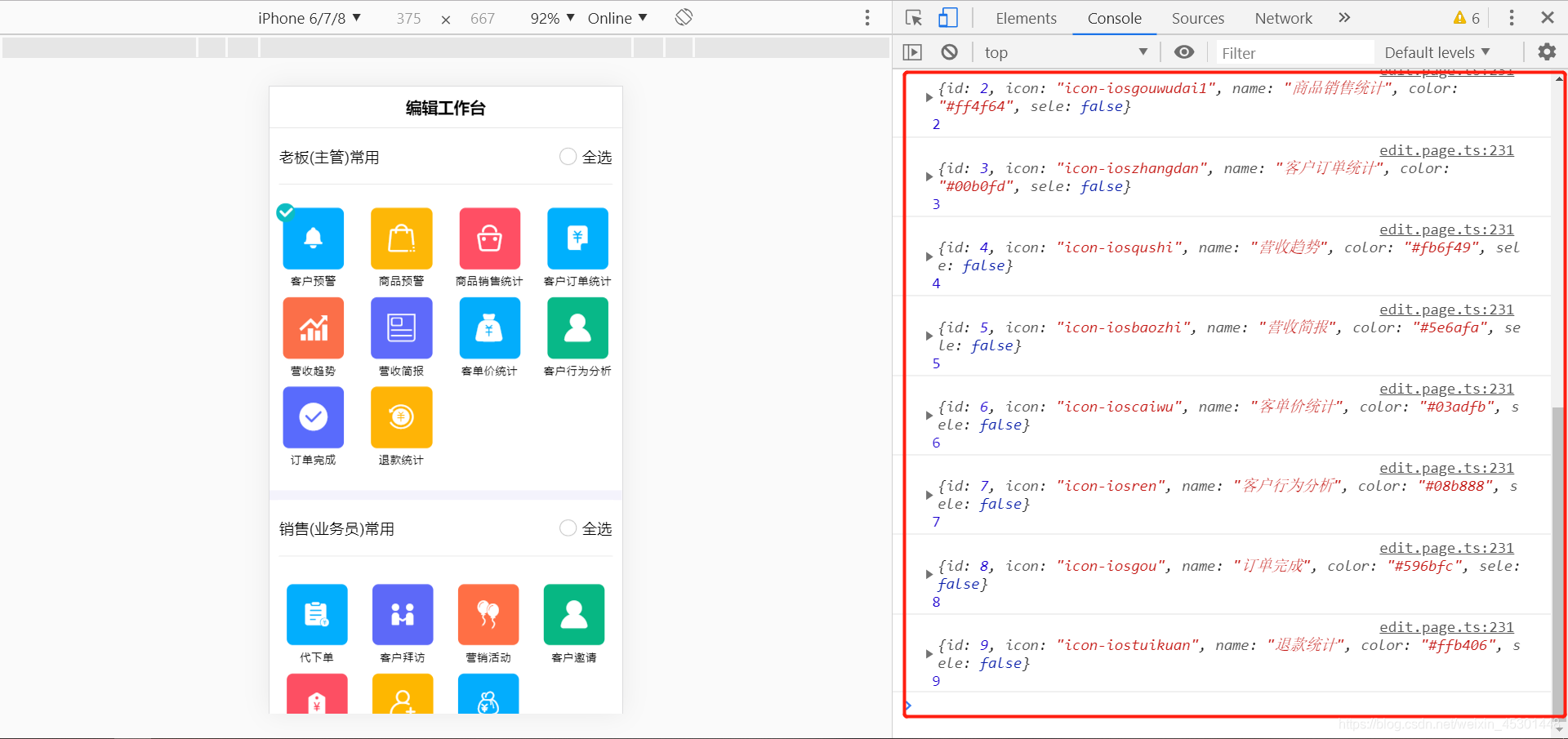Screen dimensions: 1568x739
Task: Open edit.page.ts:231 link above id 5 log
Action: (x=1446, y=309)
